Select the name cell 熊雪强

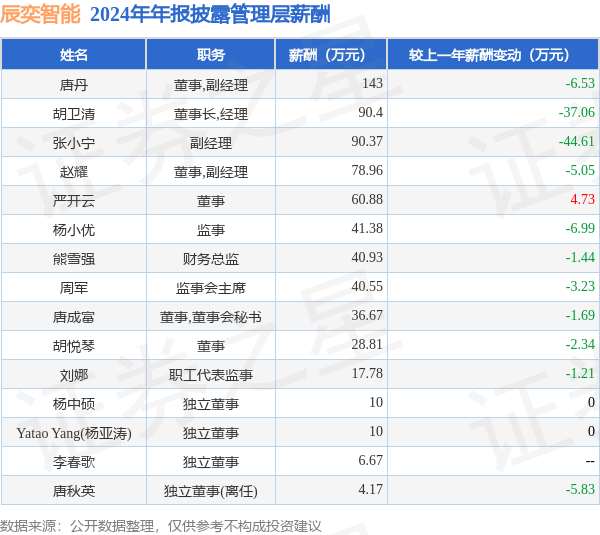point(74,259)
